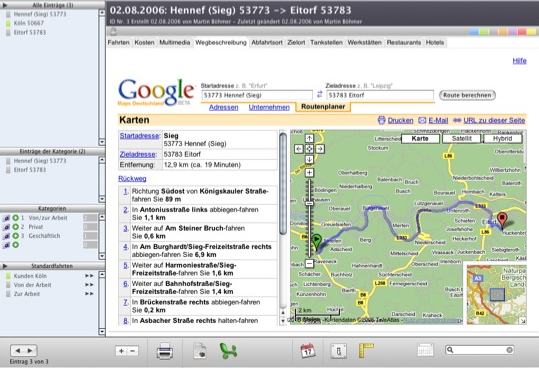Pan the map up with arrow
This screenshot has height=368, width=539.
(x=309, y=138)
